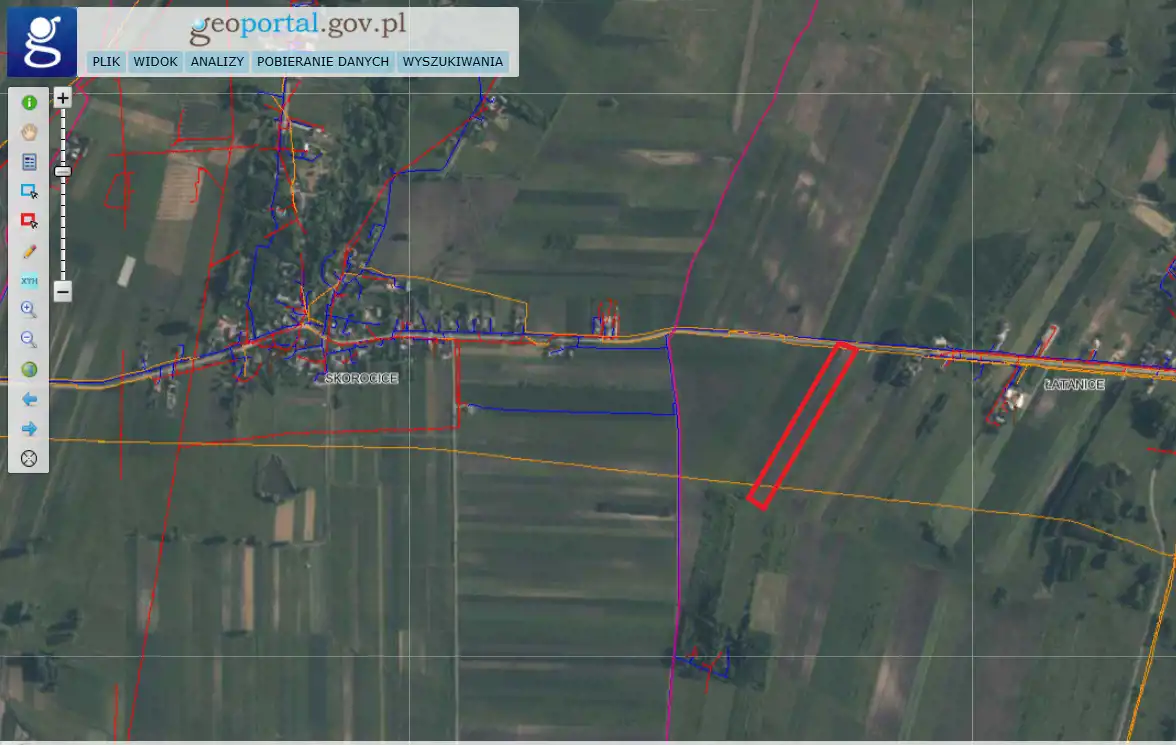This screenshot has width=1176, height=745.
Task: Activate the pencil drawing tool
Action: (x=29, y=251)
